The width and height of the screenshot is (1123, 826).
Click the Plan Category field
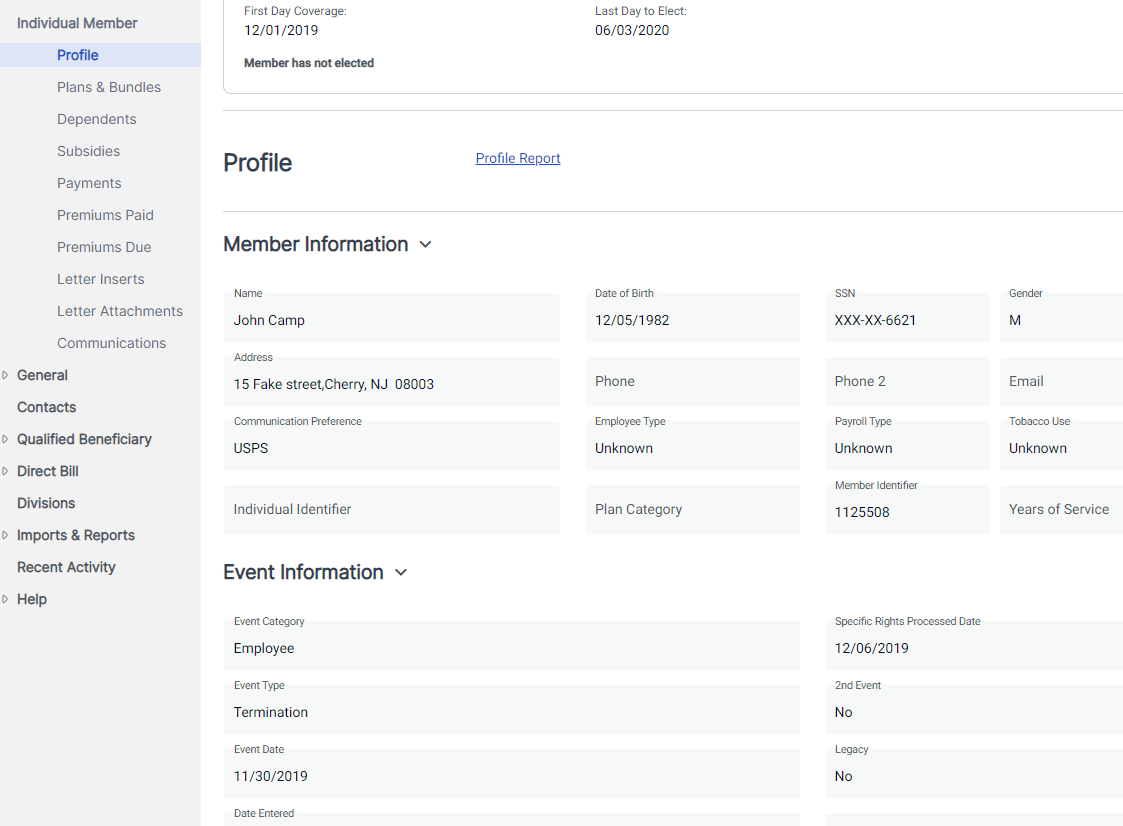[693, 509]
